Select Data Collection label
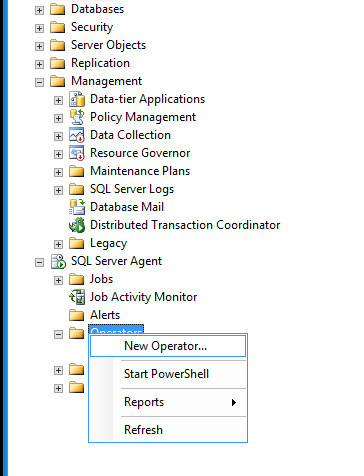 130,135
